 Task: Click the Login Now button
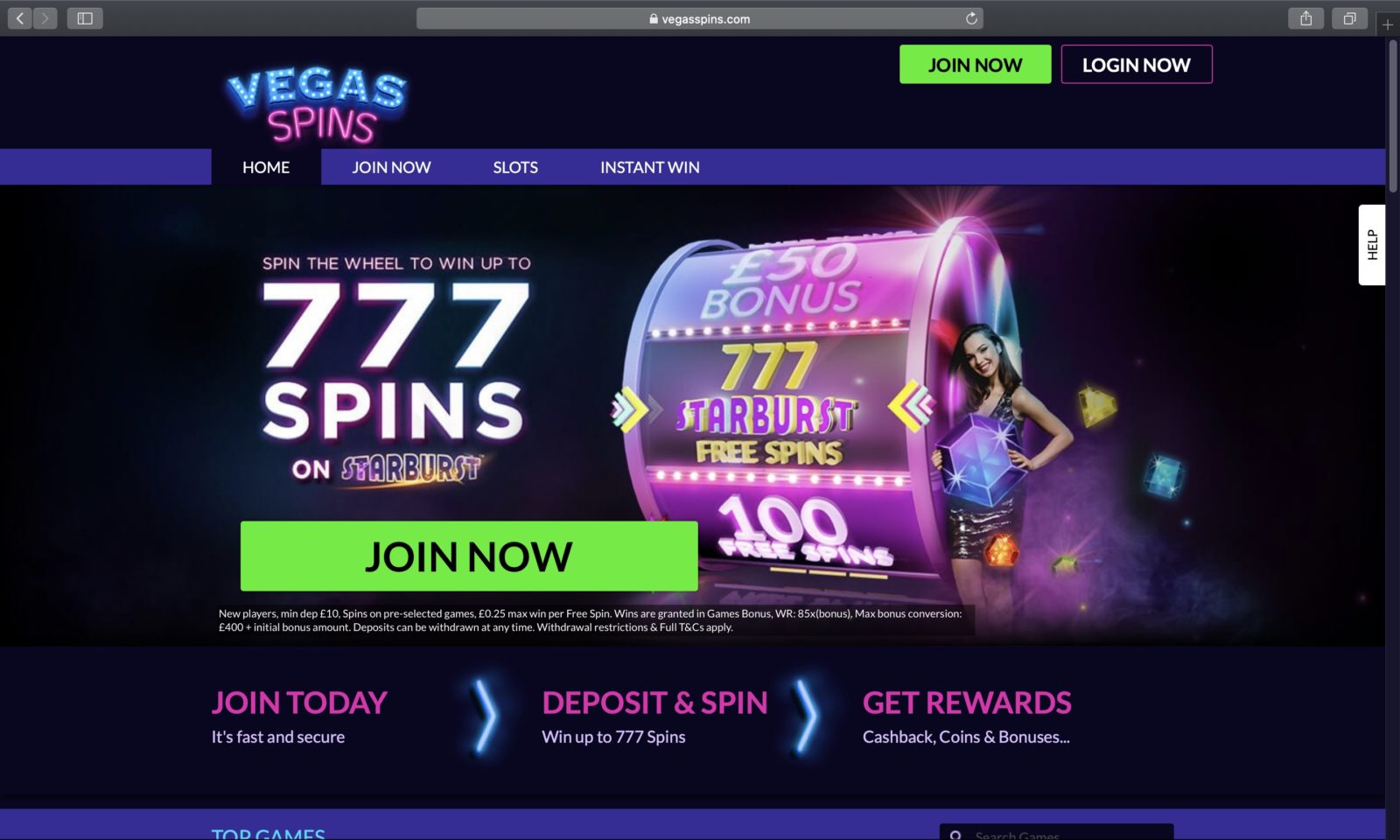1136,65
